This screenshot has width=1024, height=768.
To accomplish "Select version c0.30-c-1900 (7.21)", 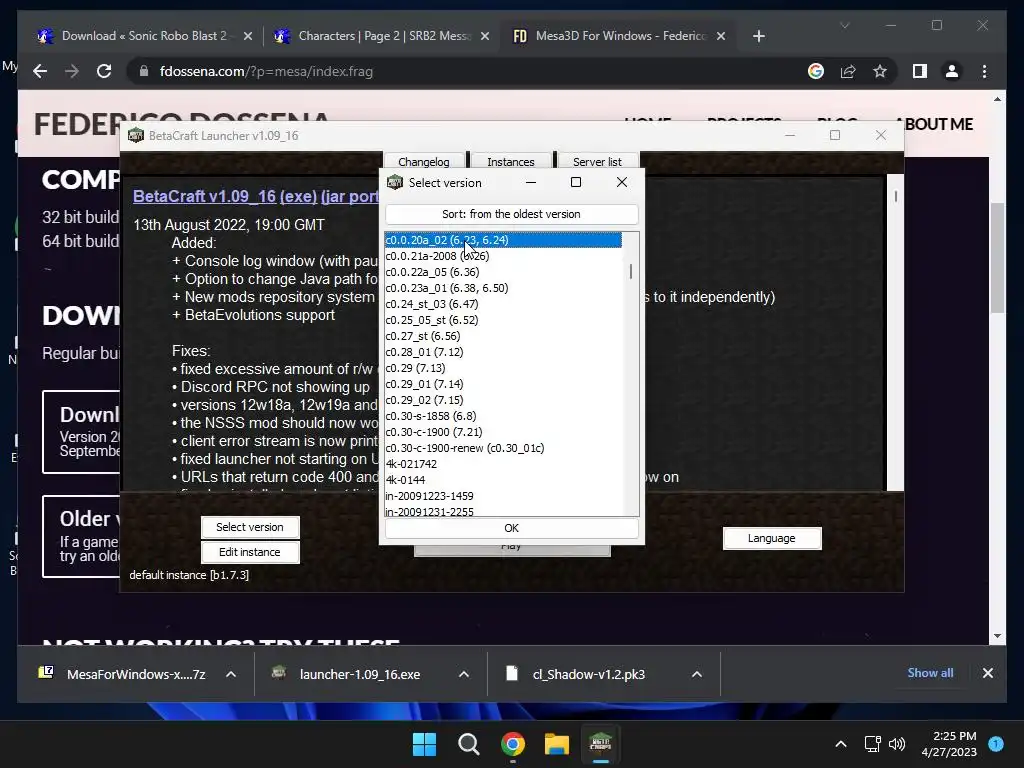I will (503, 432).
